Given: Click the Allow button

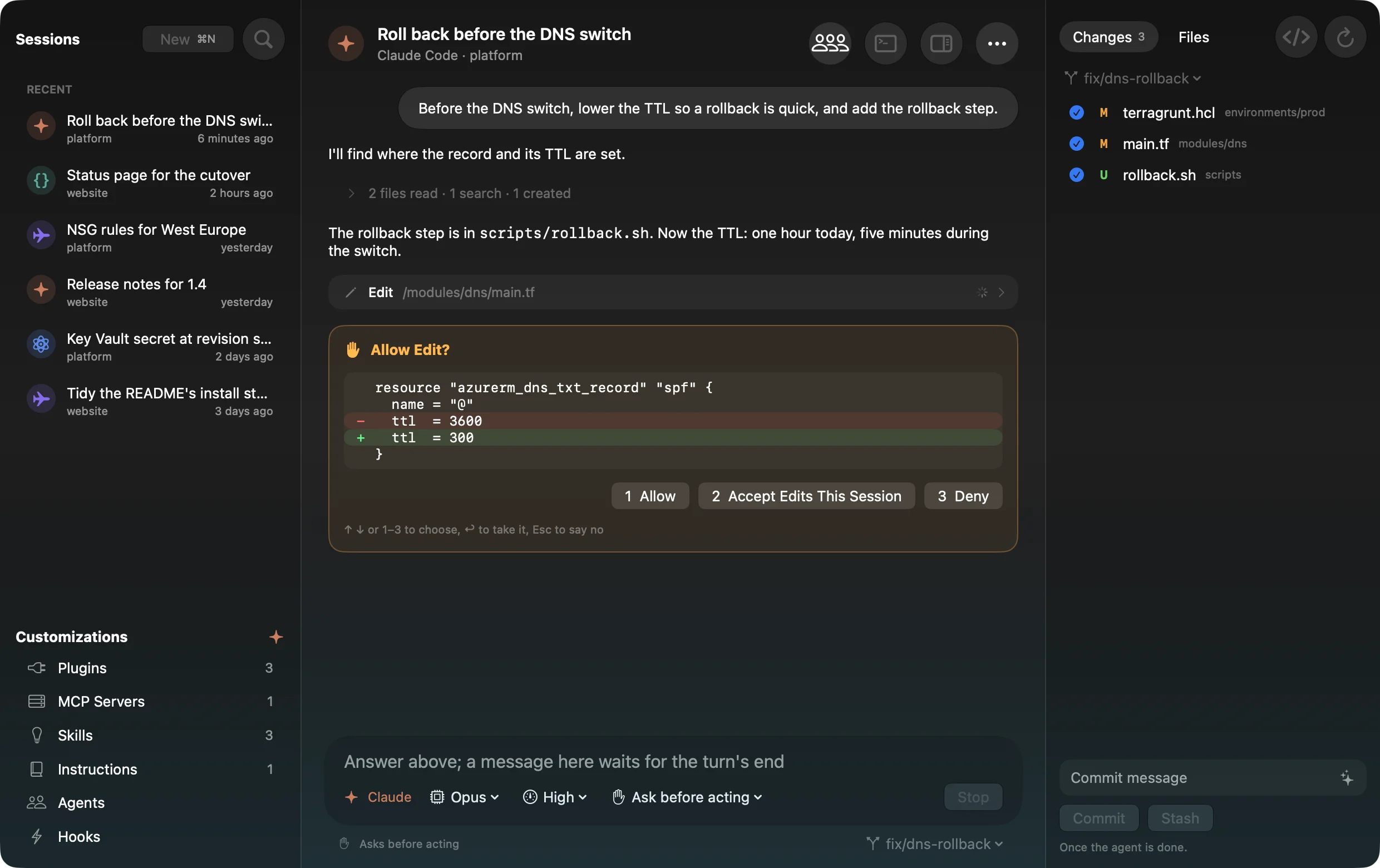Looking at the screenshot, I should point(650,496).
